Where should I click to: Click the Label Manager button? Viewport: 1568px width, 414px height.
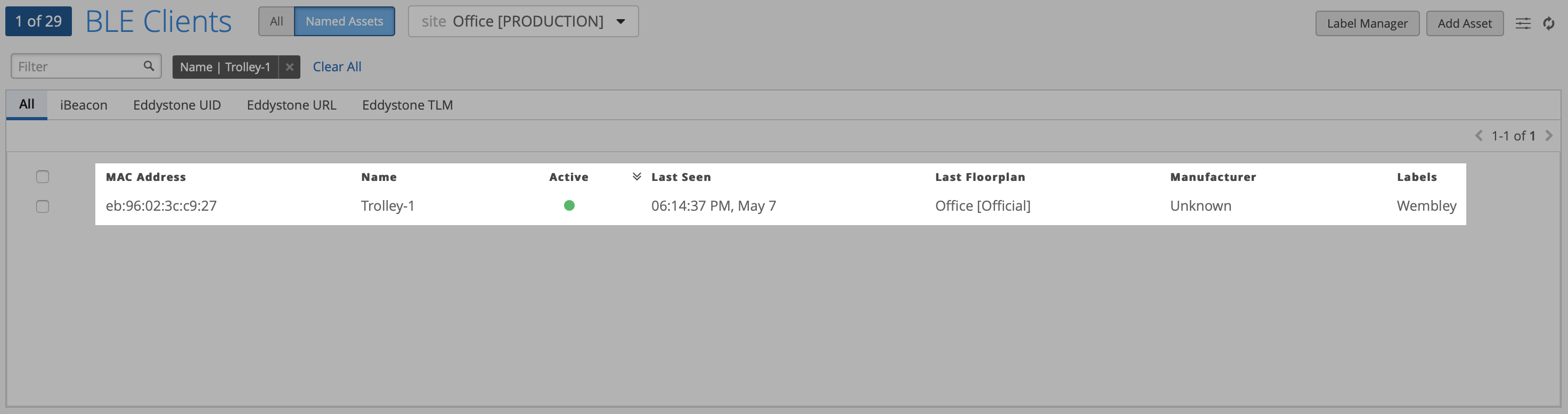pyautogui.click(x=1367, y=24)
